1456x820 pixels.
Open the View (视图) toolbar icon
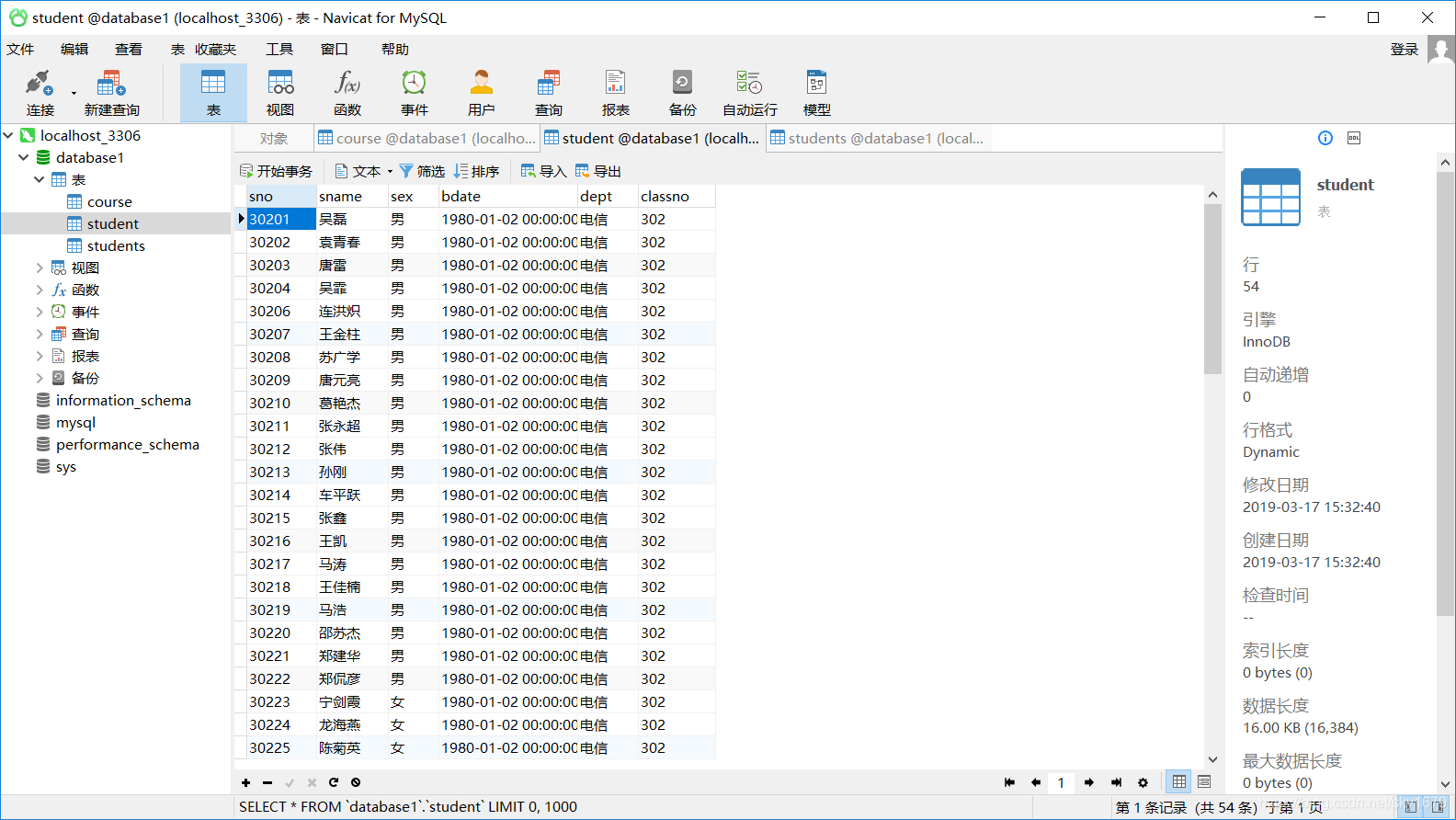click(x=280, y=93)
